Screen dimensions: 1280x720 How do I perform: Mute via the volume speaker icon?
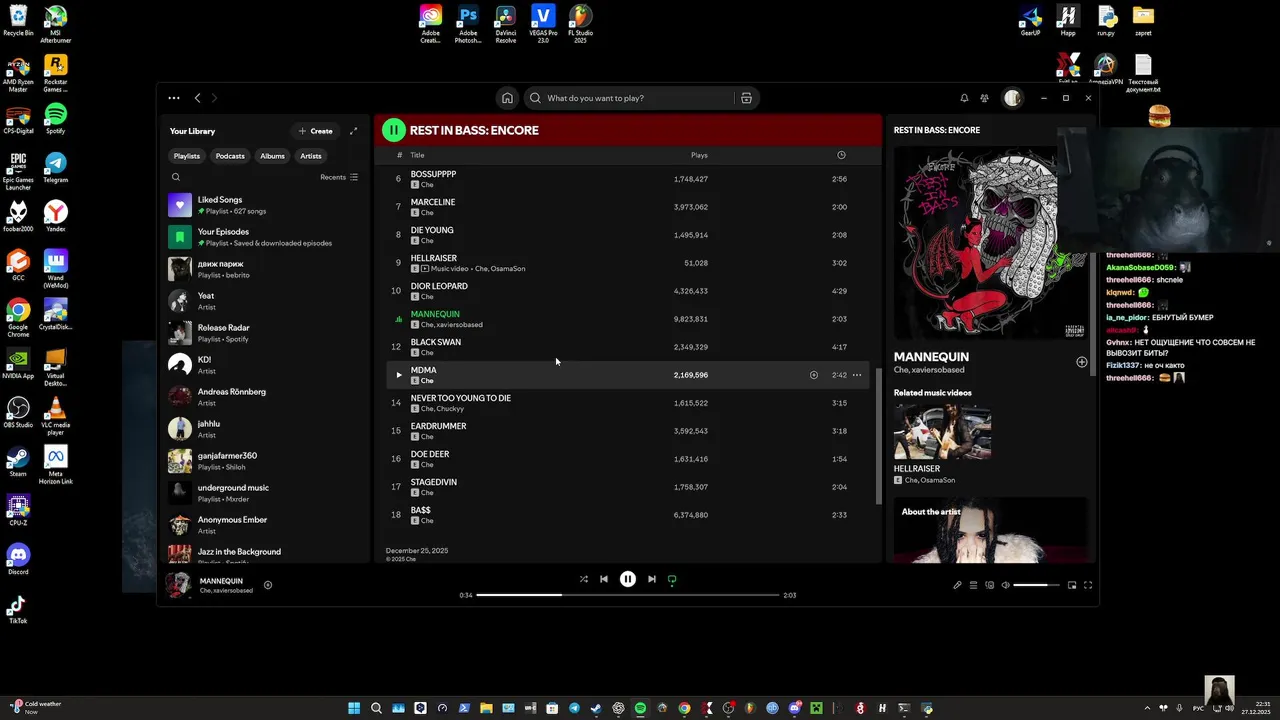coord(1005,585)
